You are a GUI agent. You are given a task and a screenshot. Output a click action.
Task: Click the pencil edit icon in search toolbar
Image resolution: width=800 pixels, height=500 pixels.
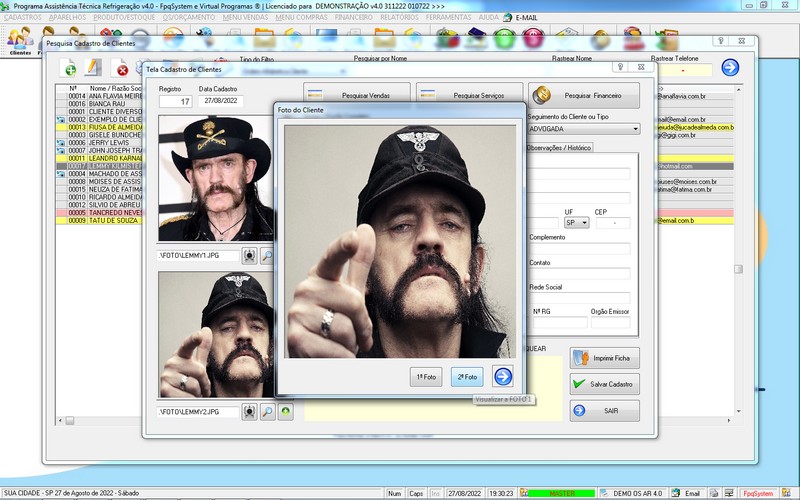tap(94, 68)
